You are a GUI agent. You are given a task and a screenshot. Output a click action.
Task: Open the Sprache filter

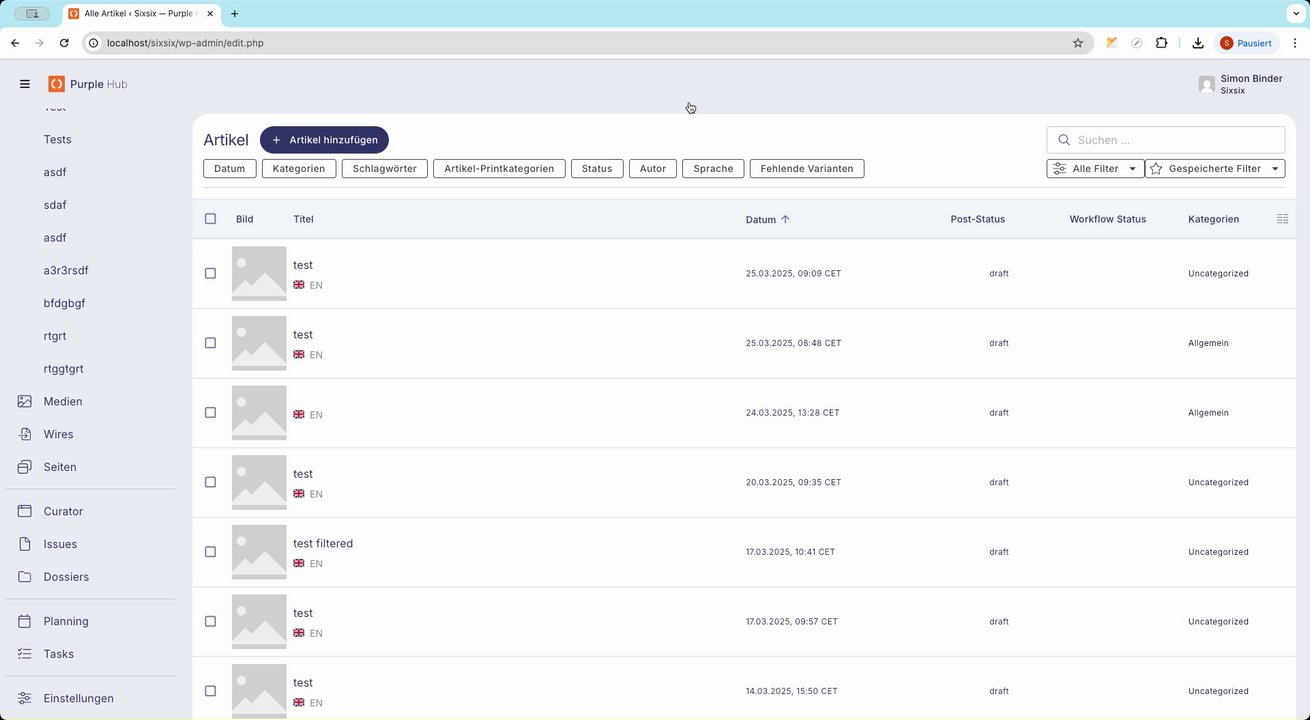[x=714, y=169]
